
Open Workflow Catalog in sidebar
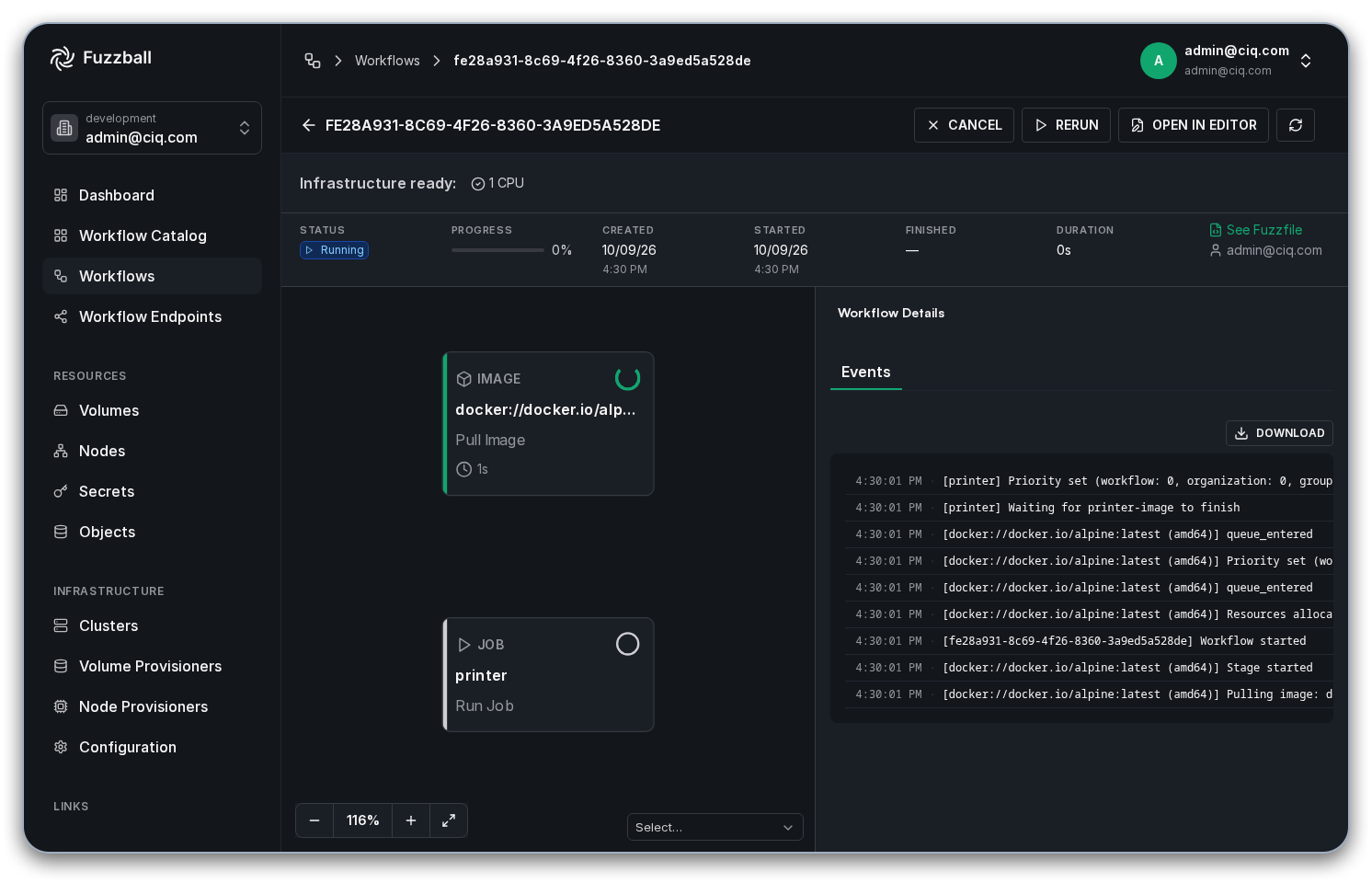pyautogui.click(x=152, y=235)
